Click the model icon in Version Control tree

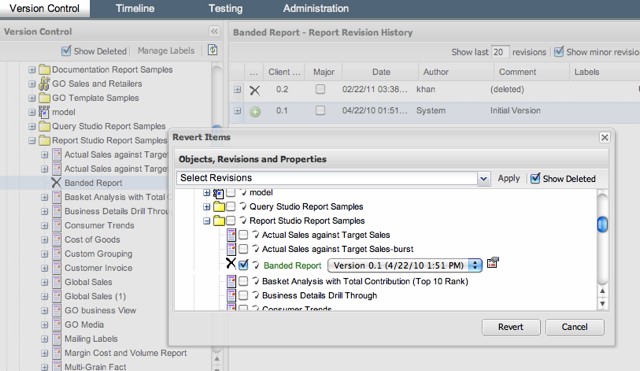44,112
